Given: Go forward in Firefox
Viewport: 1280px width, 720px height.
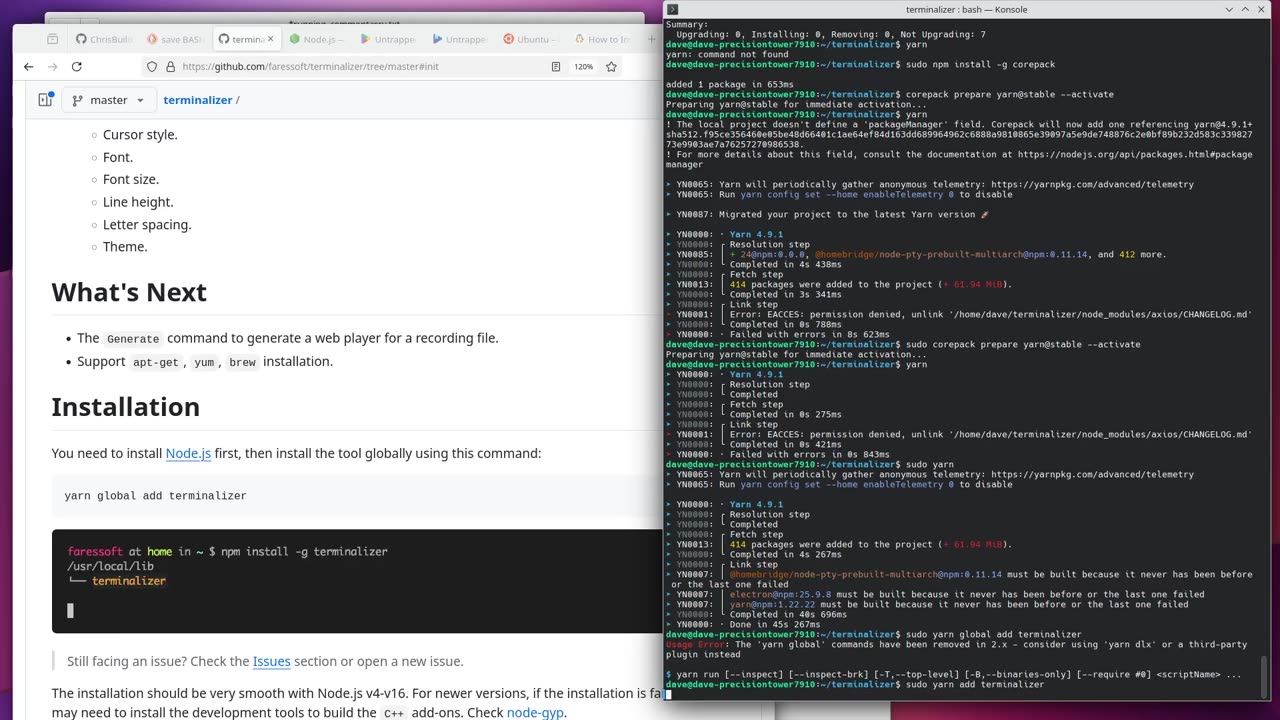Looking at the screenshot, I should (x=52, y=67).
